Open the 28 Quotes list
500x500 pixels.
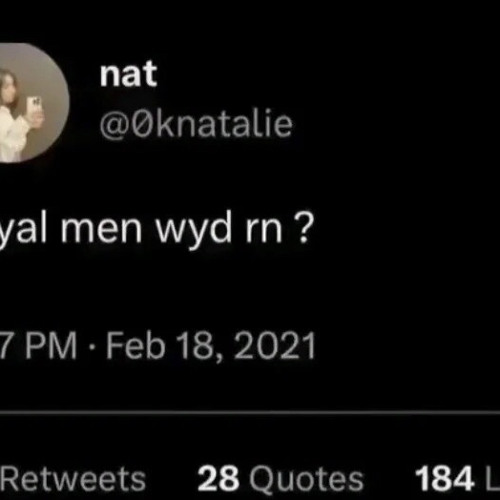click(x=280, y=479)
